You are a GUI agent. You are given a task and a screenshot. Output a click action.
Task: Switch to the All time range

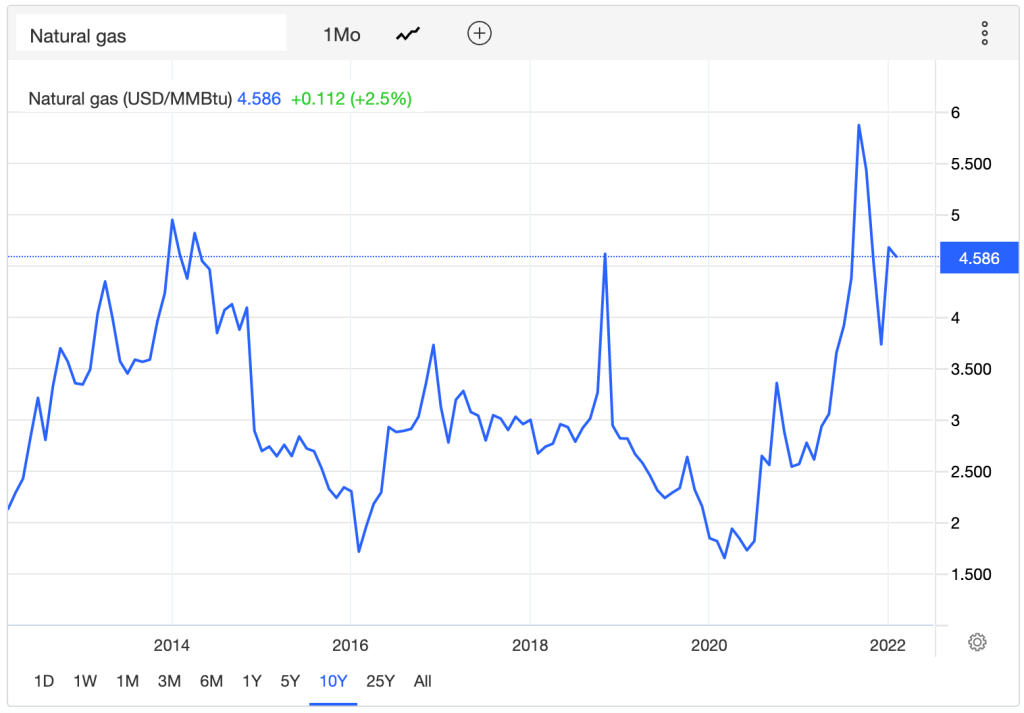point(422,681)
